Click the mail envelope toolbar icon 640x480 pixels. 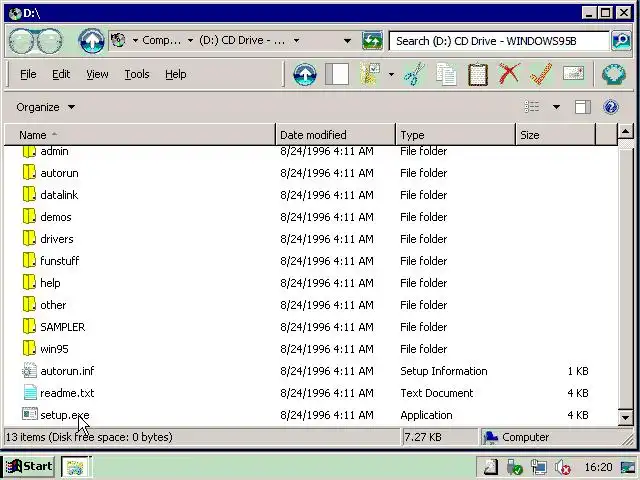tap(573, 73)
